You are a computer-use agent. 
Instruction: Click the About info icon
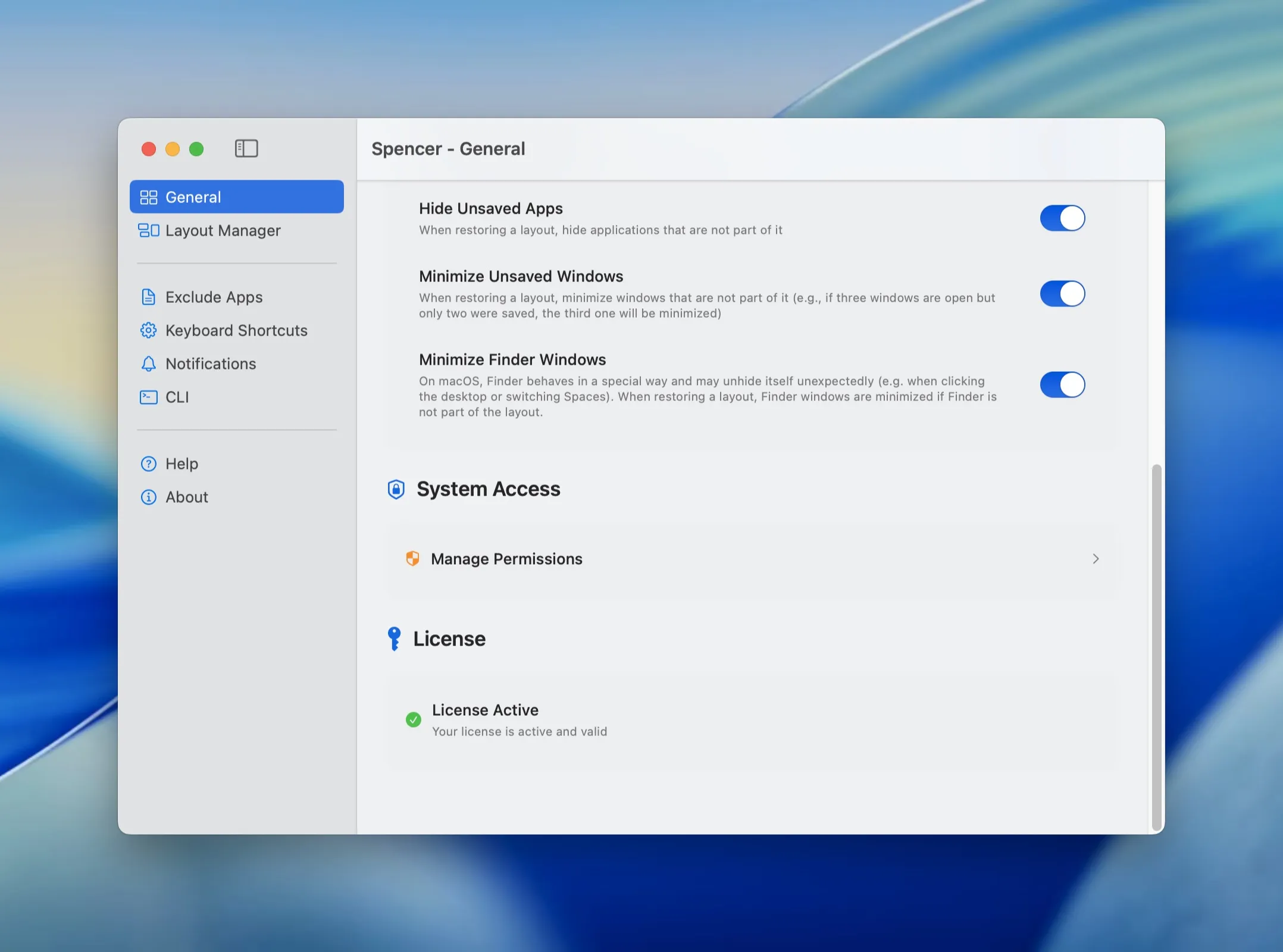[x=148, y=497]
